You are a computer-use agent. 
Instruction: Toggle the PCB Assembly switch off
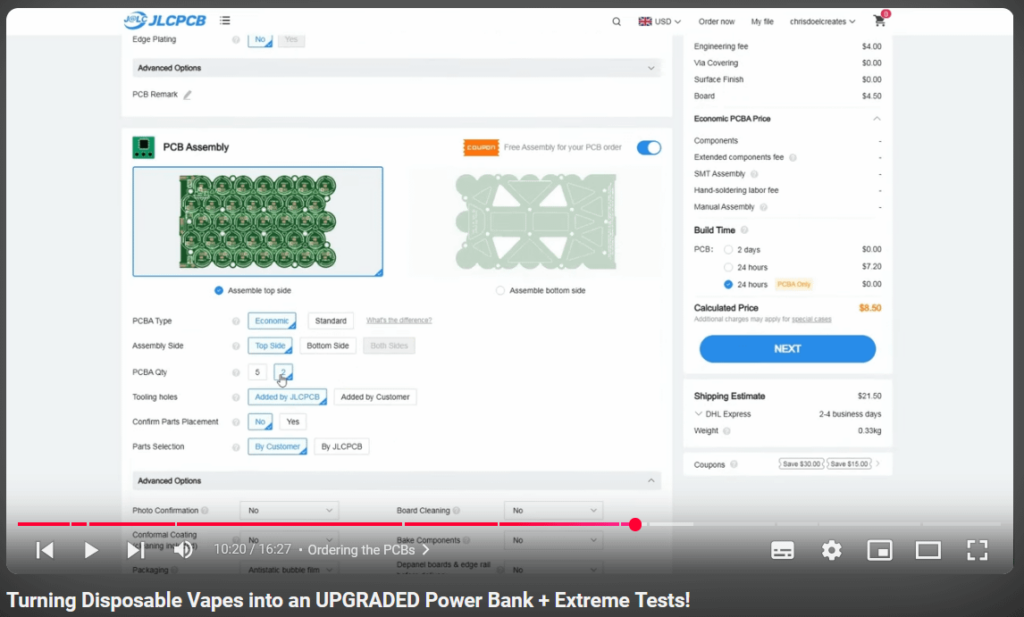(x=648, y=148)
